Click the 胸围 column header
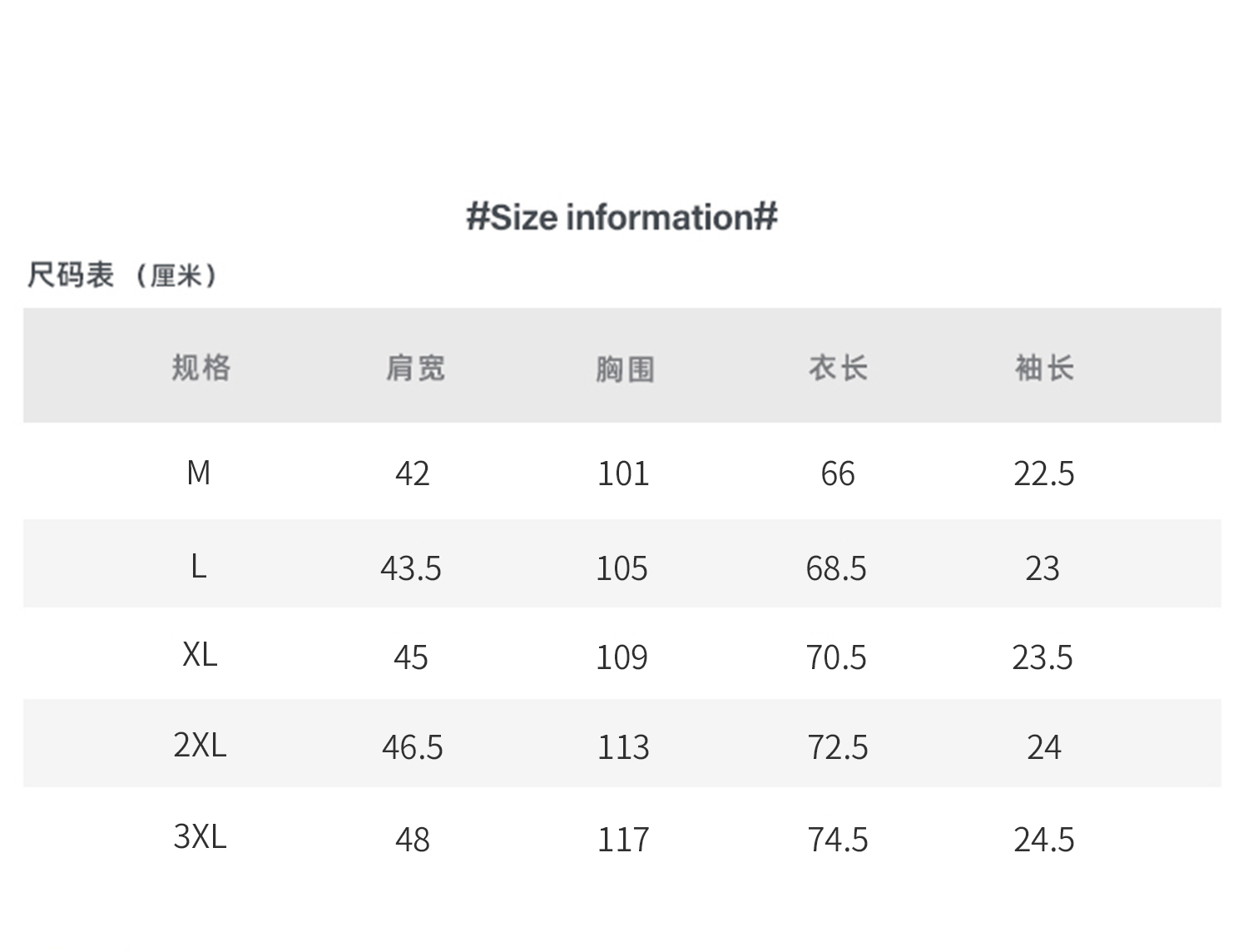 tap(625, 369)
